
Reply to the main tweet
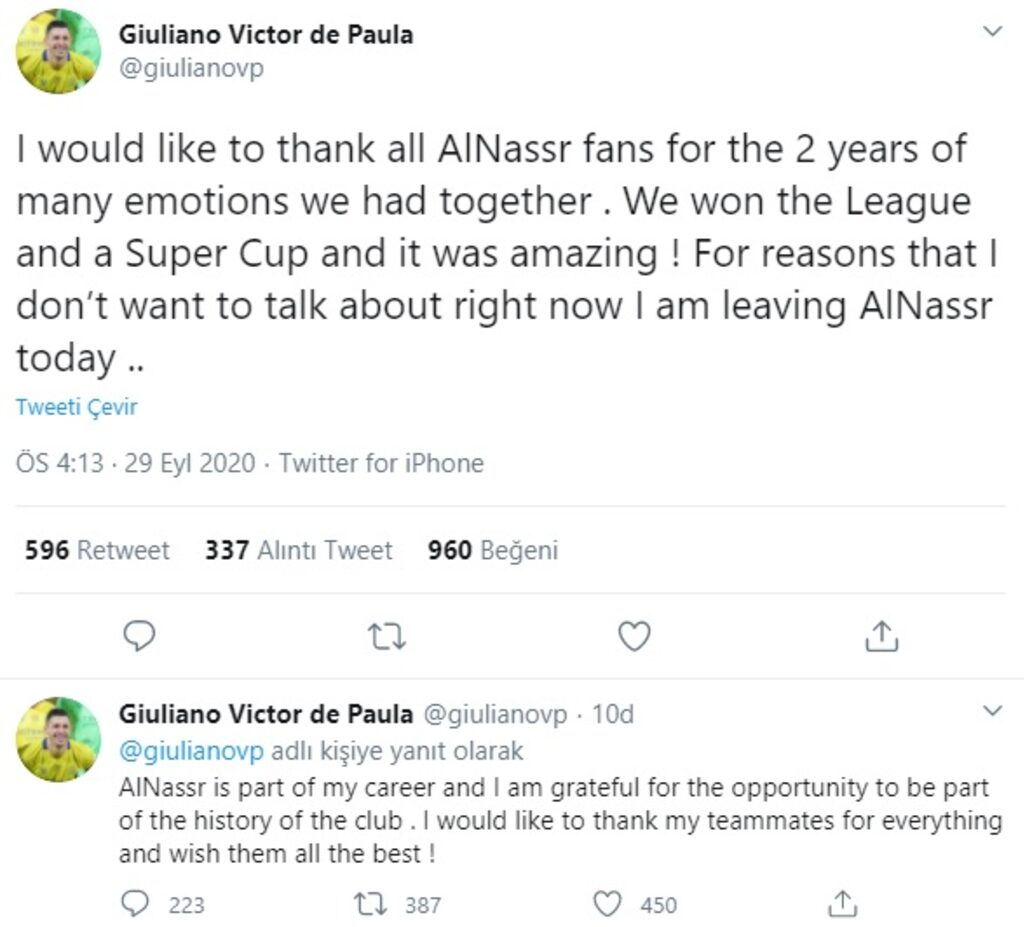pyautogui.click(x=139, y=636)
